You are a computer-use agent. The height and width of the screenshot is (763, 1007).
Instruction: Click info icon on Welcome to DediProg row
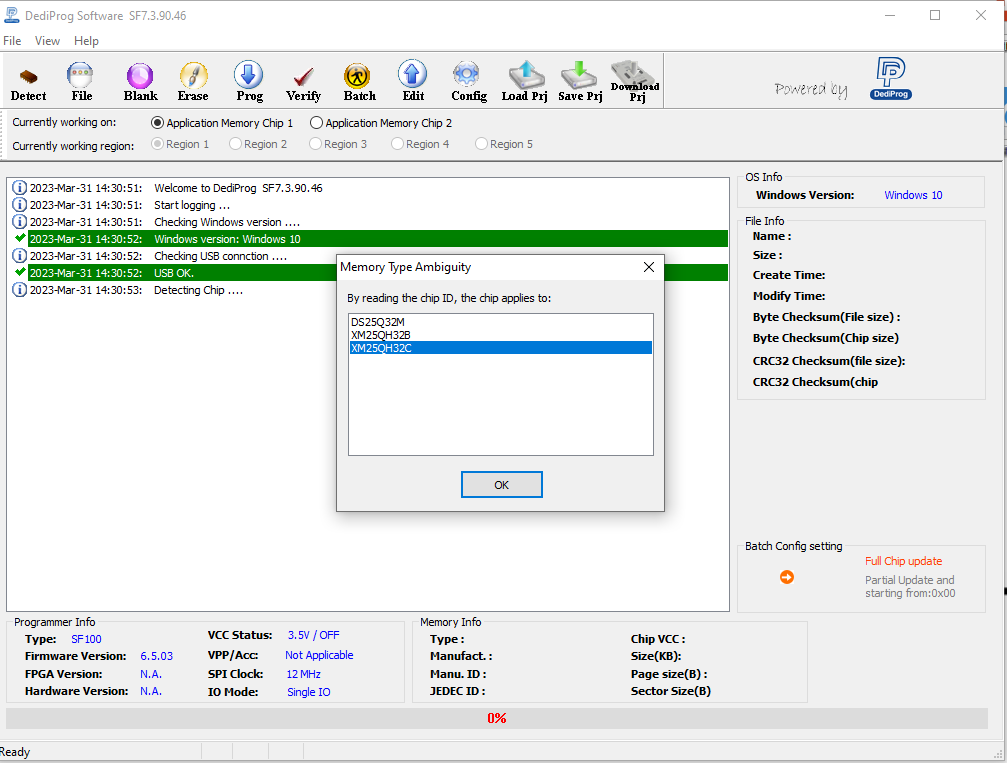20,188
